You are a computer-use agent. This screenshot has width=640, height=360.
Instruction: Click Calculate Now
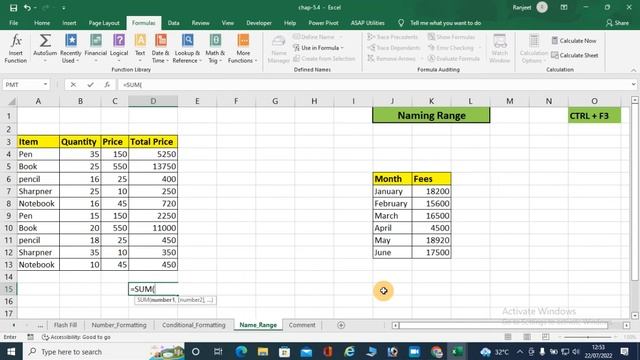click(574, 41)
